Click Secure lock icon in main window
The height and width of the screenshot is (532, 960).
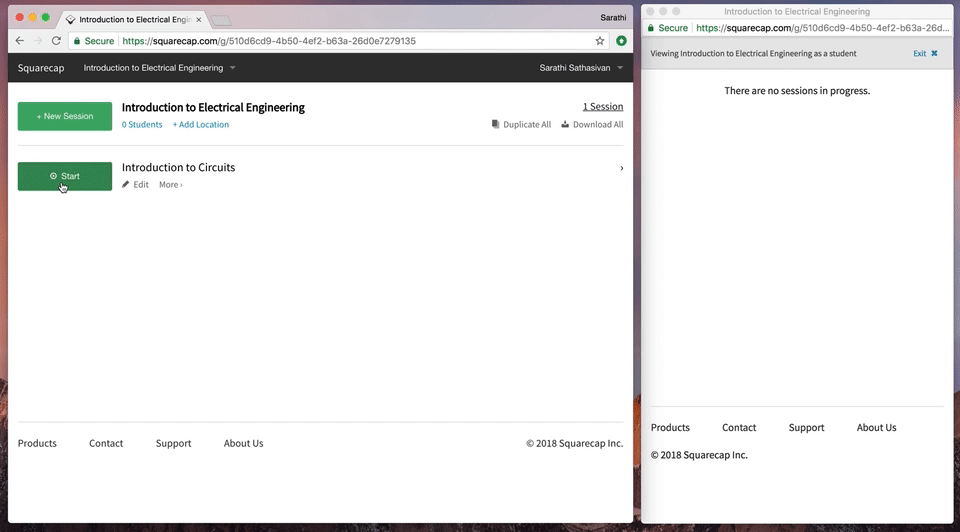(x=77, y=41)
